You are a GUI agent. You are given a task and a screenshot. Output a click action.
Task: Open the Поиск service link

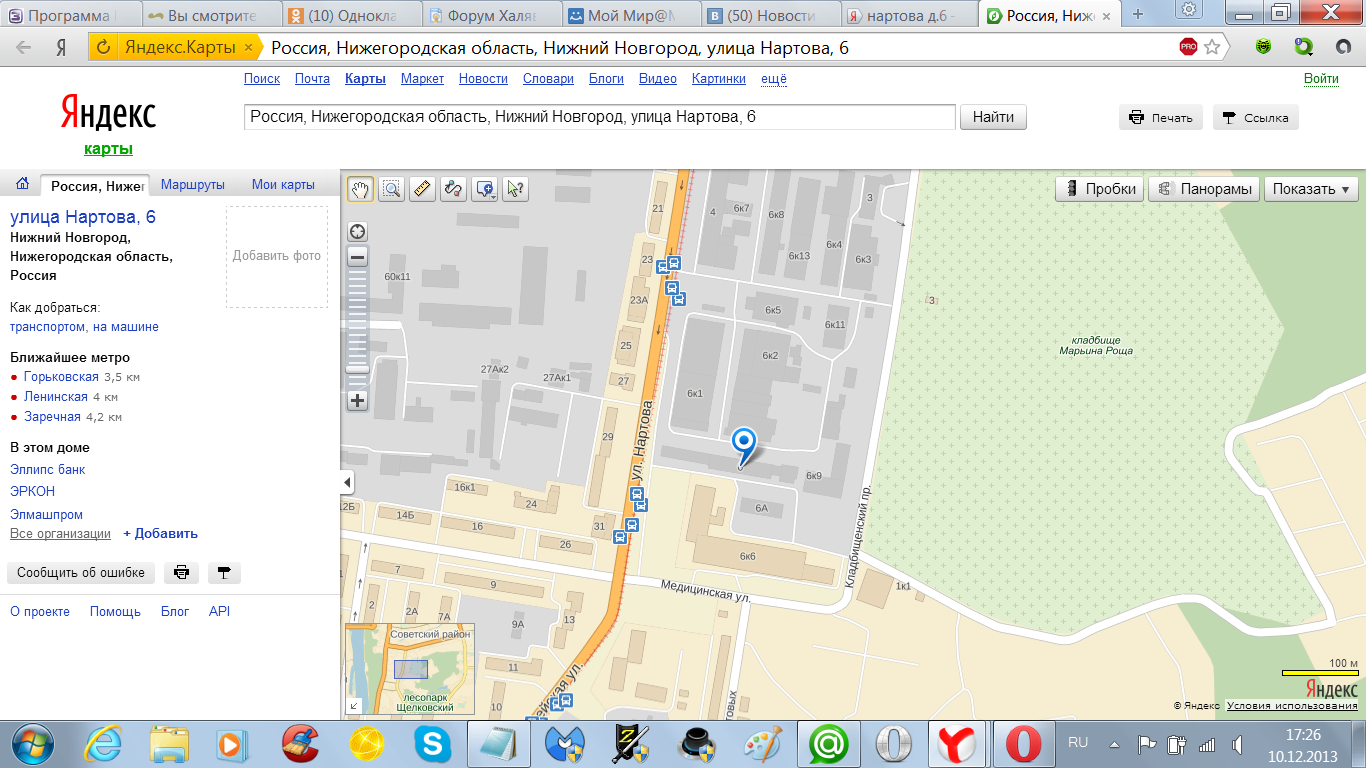(x=262, y=79)
